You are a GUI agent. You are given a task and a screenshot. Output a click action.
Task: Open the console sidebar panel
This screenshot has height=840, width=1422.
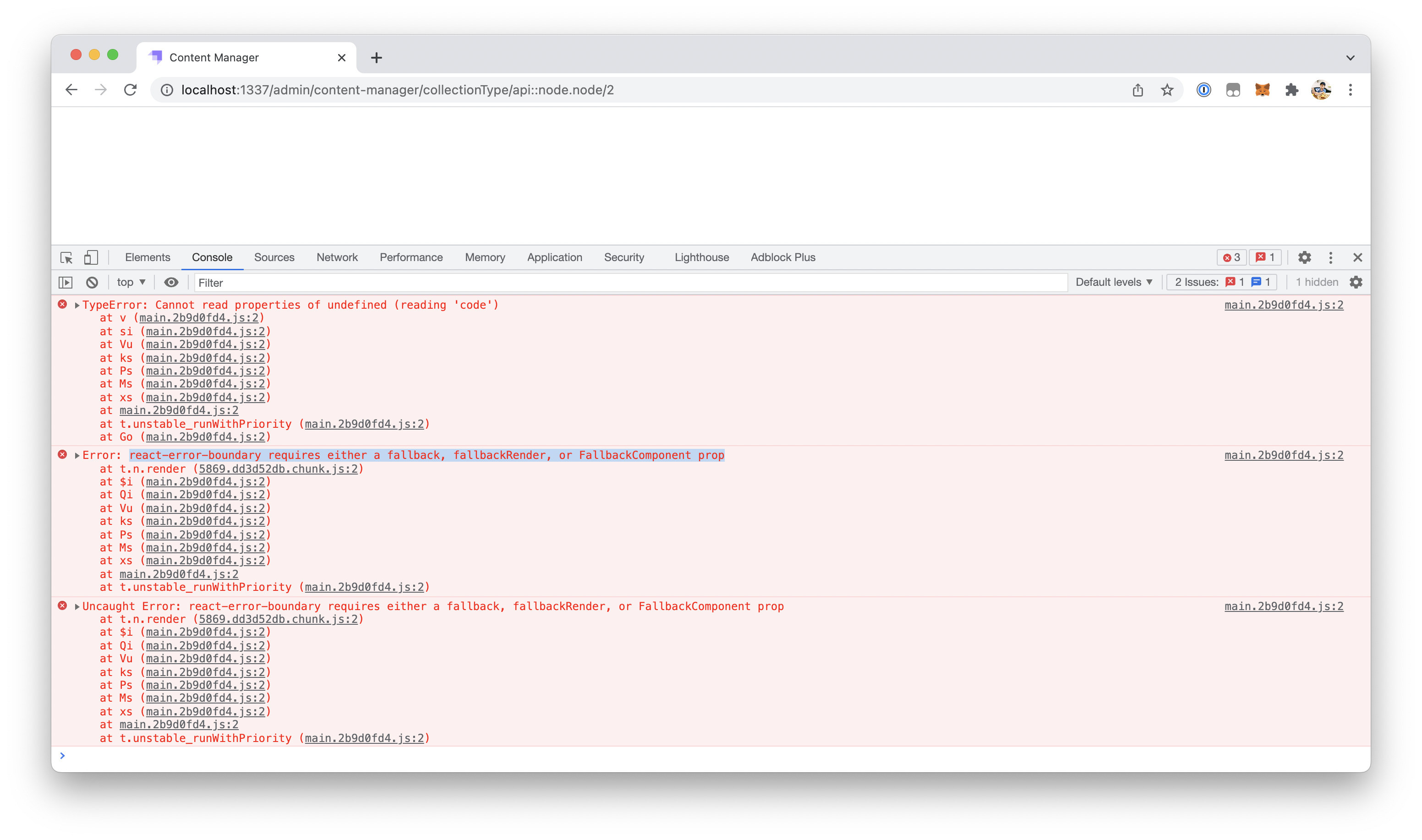(x=66, y=282)
